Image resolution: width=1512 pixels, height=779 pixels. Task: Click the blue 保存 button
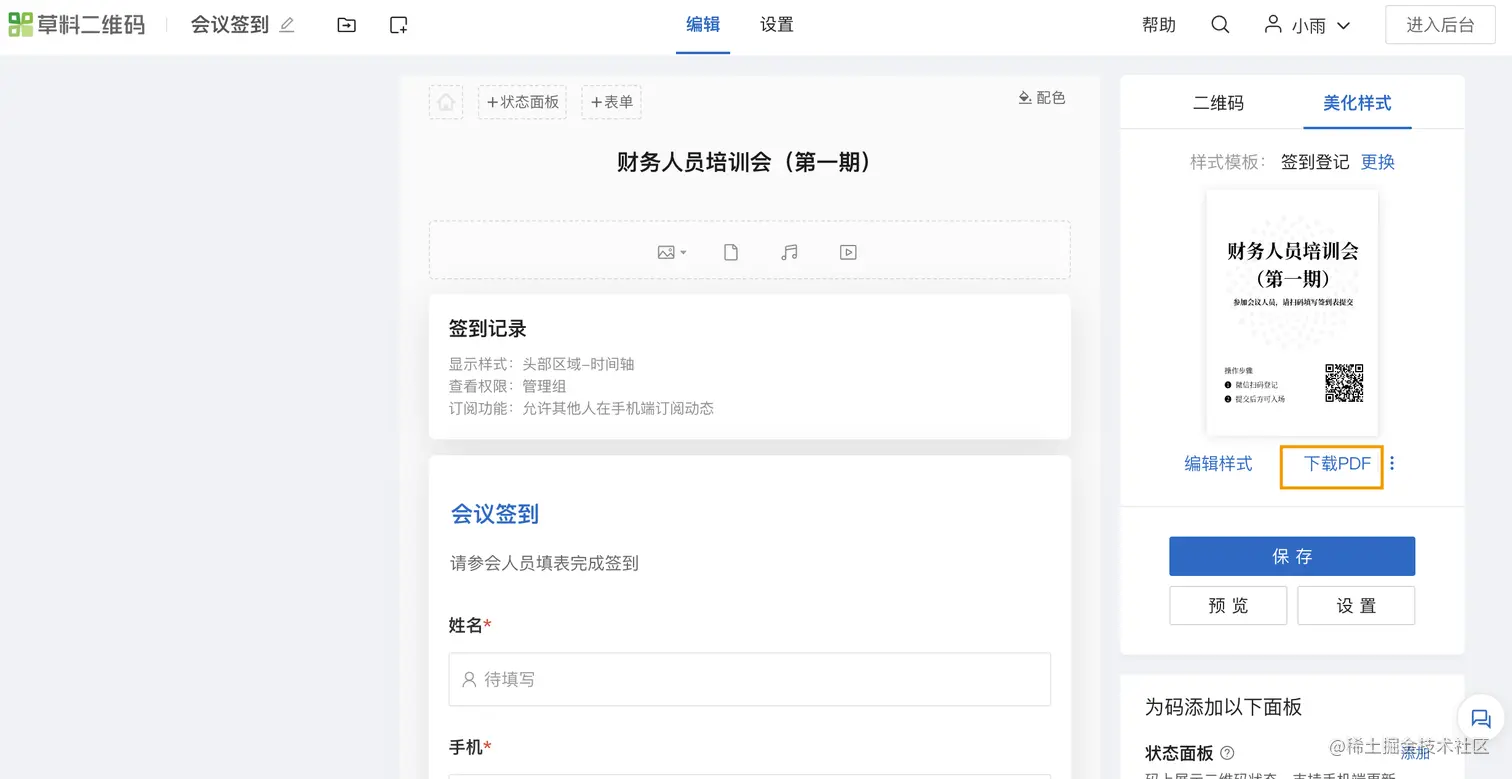[1292, 556]
